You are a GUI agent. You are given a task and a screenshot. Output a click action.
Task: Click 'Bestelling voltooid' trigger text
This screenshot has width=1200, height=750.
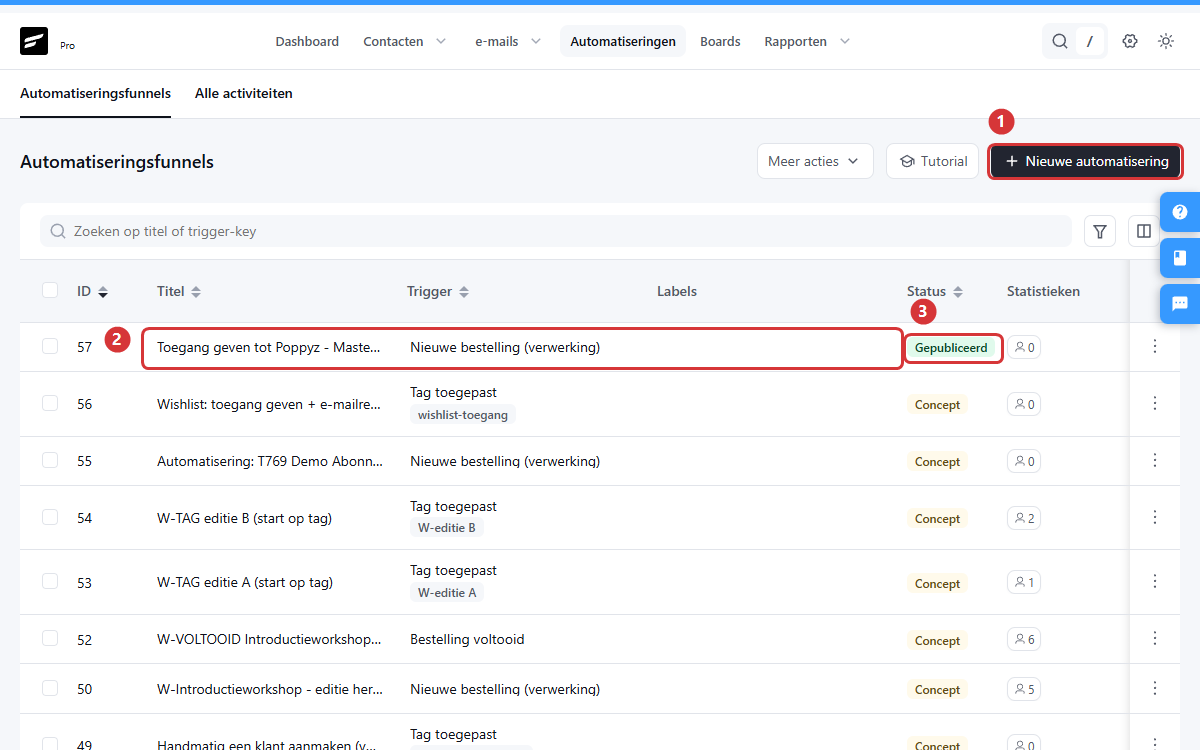click(x=467, y=639)
